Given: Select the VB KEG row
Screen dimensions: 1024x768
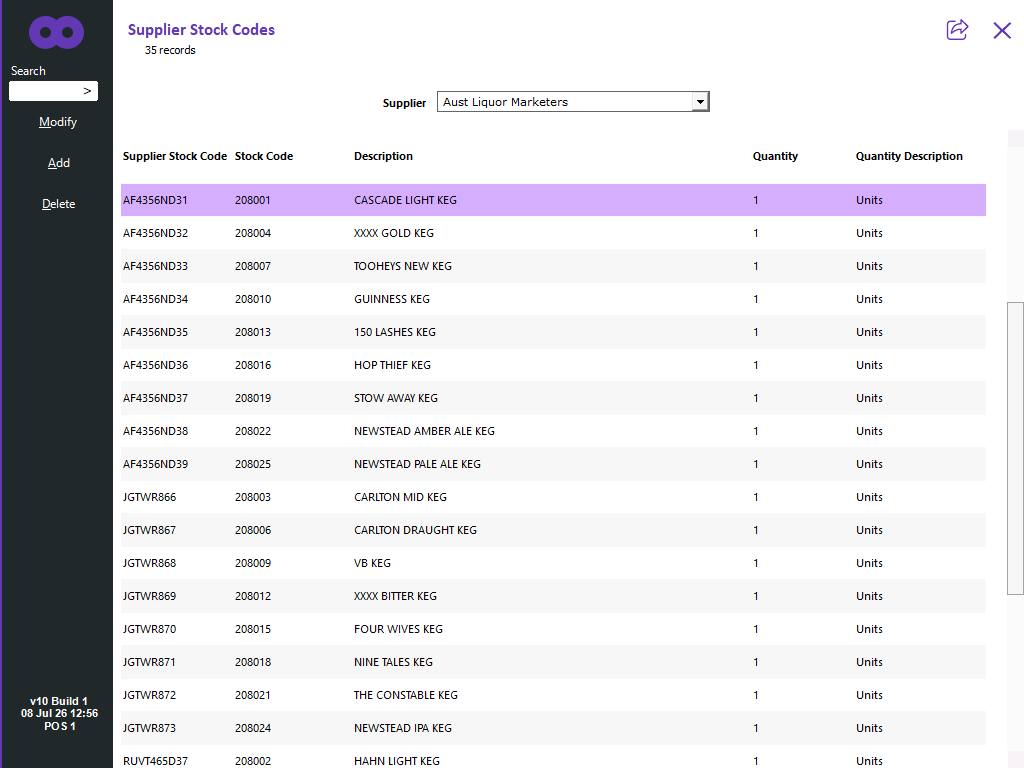Looking at the screenshot, I should coord(553,563).
